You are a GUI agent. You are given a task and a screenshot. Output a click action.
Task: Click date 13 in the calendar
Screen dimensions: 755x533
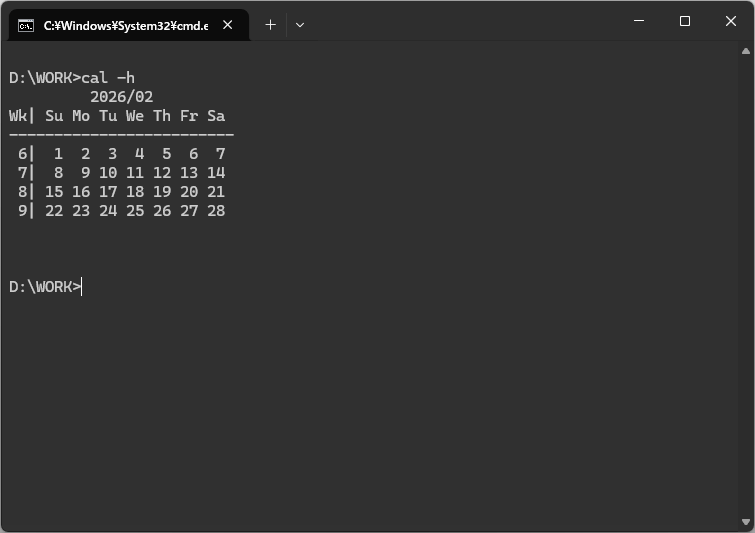coord(189,173)
